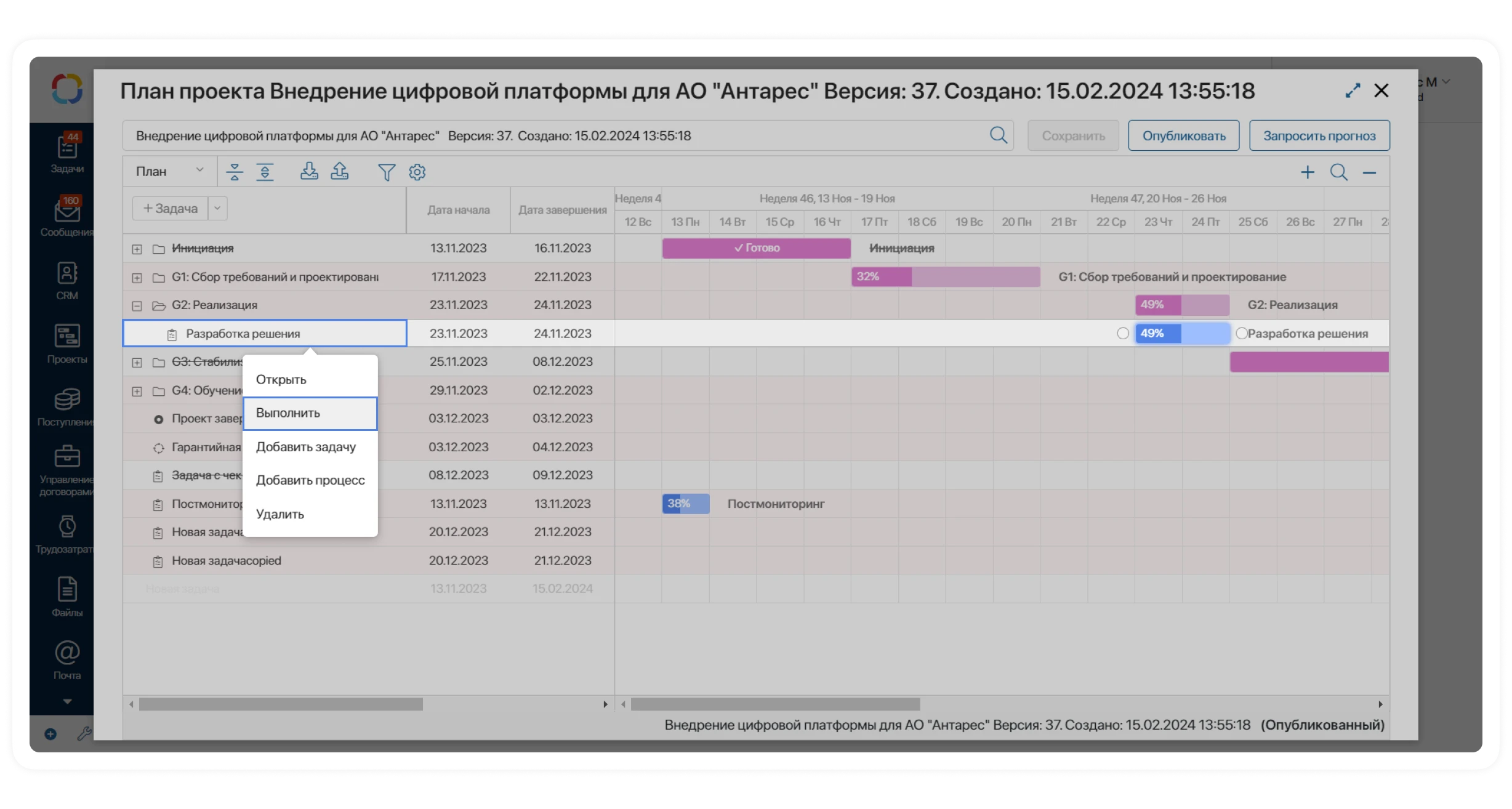This screenshot has height=809, width=1512.
Task: Open the arrow next to +Задача button
Action: point(217,208)
